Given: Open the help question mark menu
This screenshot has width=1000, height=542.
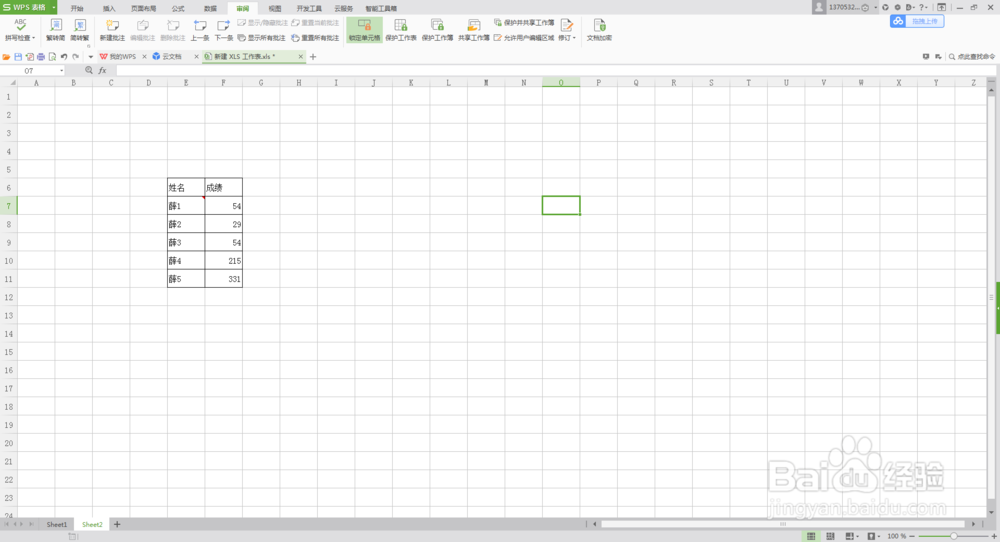Looking at the screenshot, I should coord(922,7).
